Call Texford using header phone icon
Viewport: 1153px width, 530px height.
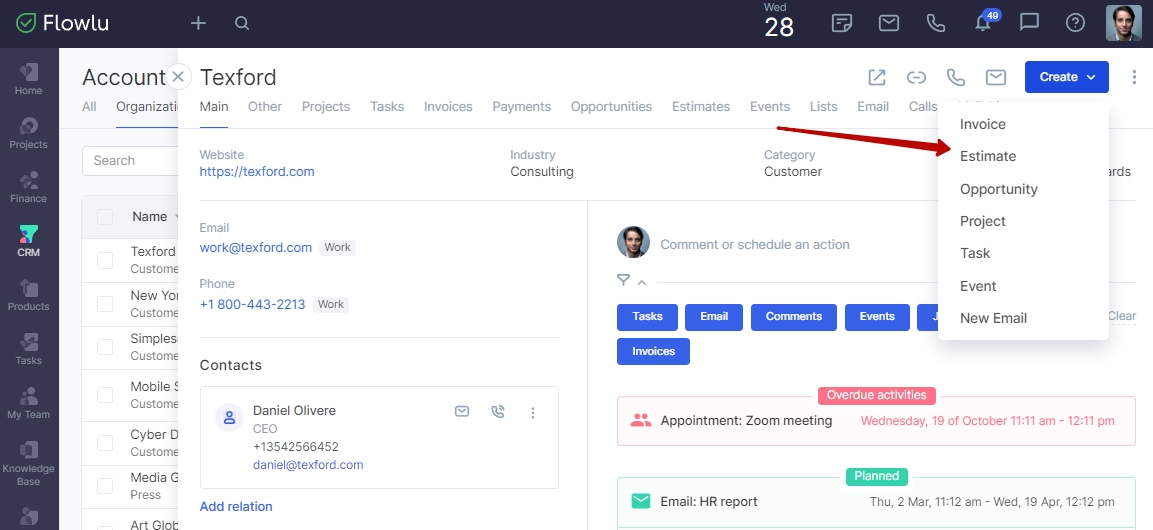955,77
